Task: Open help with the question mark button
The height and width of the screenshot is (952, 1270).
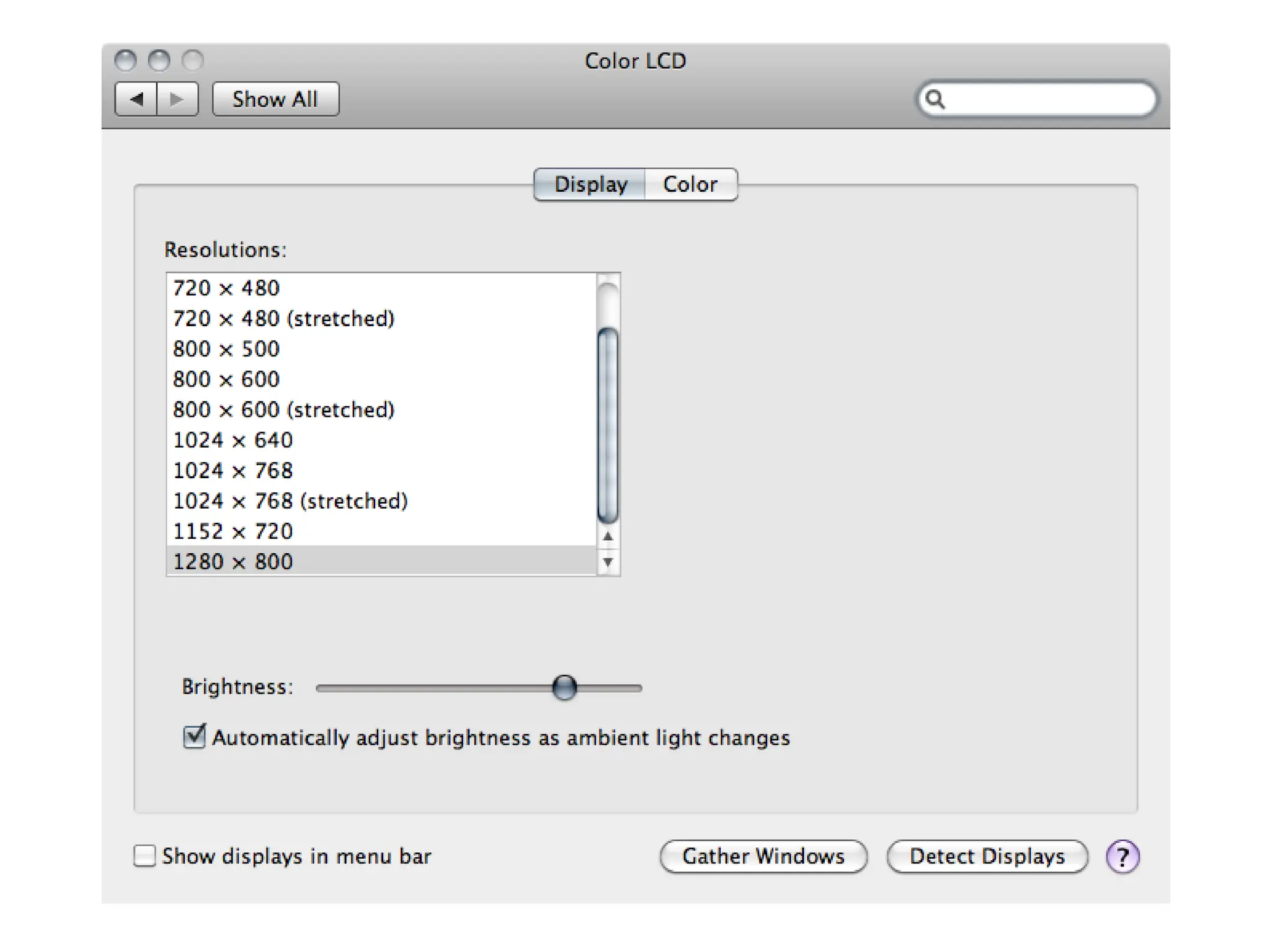Action: click(x=1122, y=856)
